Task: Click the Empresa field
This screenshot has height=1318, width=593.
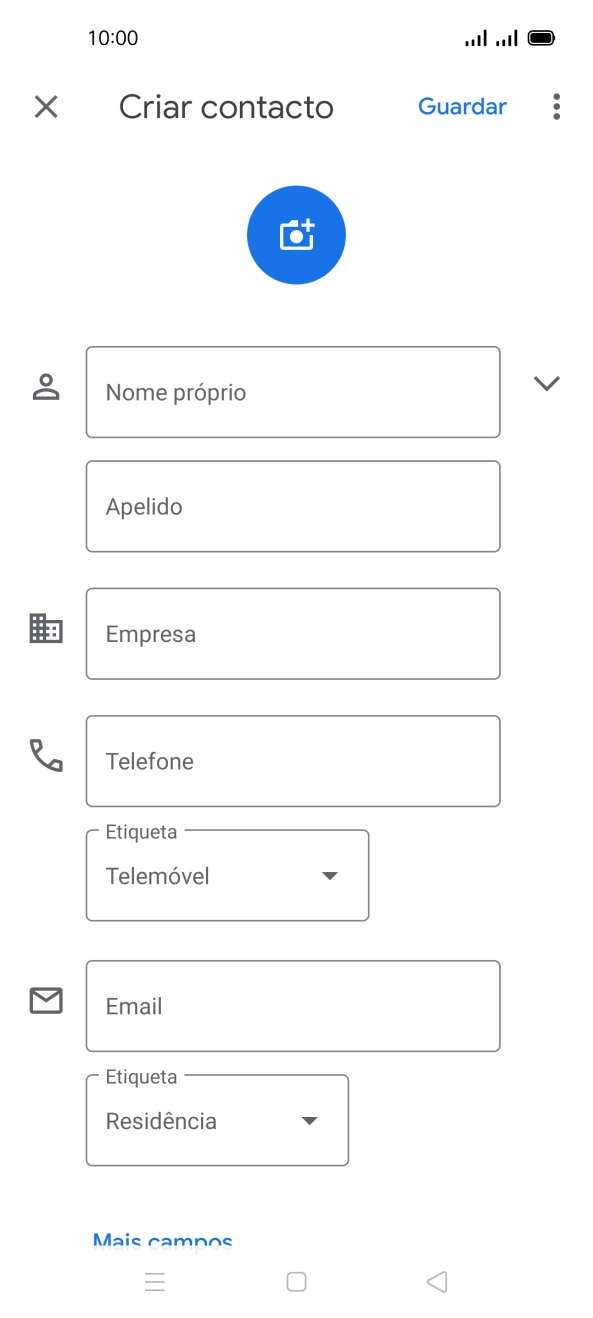Action: [x=292, y=633]
